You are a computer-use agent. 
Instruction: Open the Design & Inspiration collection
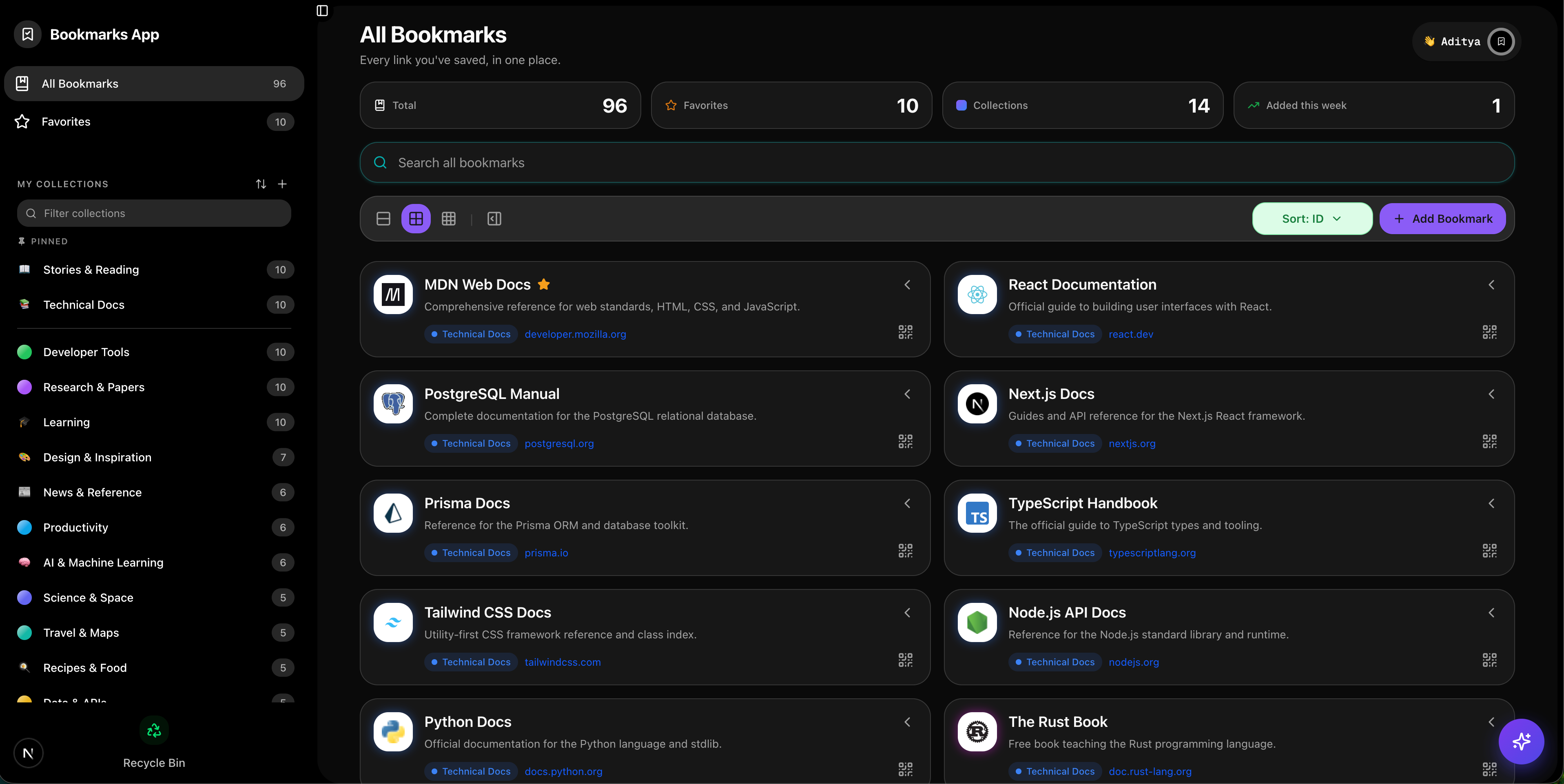pos(154,457)
